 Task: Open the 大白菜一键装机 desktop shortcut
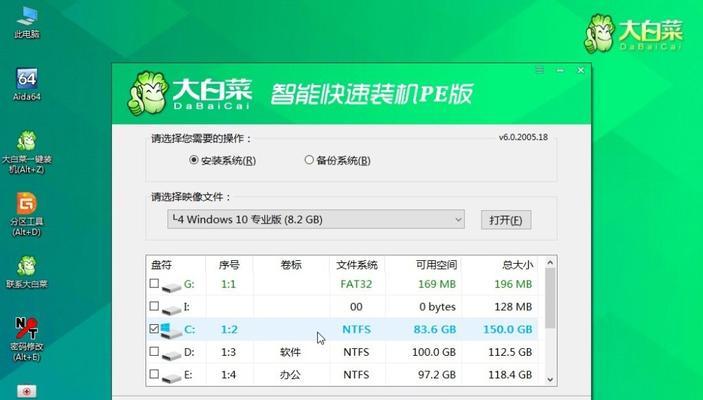click(27, 152)
